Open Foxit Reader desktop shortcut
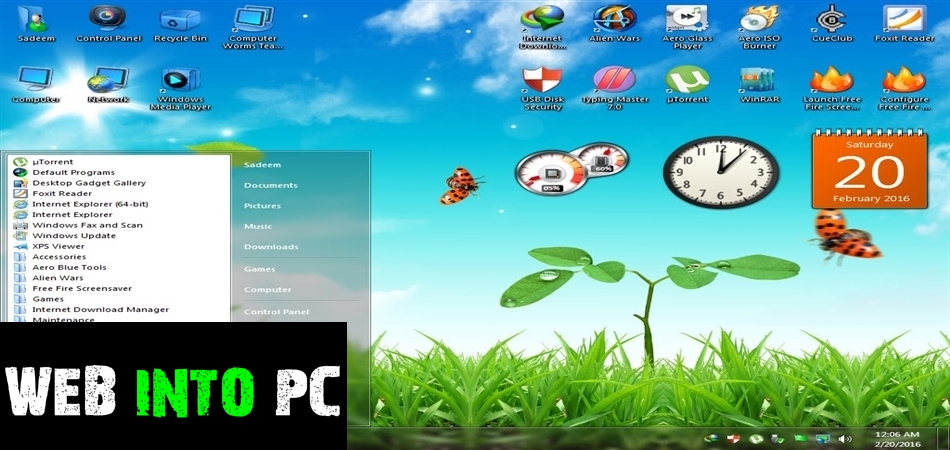950x450 pixels. point(905,23)
